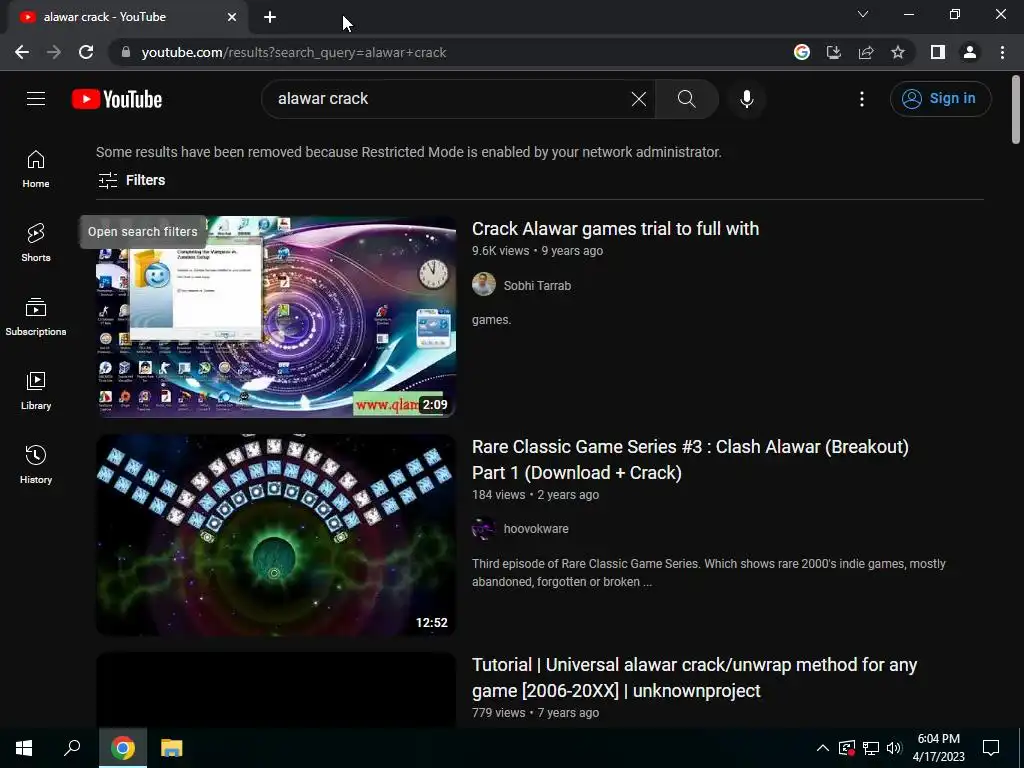Open History in the sidebar
Image resolution: width=1024 pixels, height=768 pixels.
[36, 464]
